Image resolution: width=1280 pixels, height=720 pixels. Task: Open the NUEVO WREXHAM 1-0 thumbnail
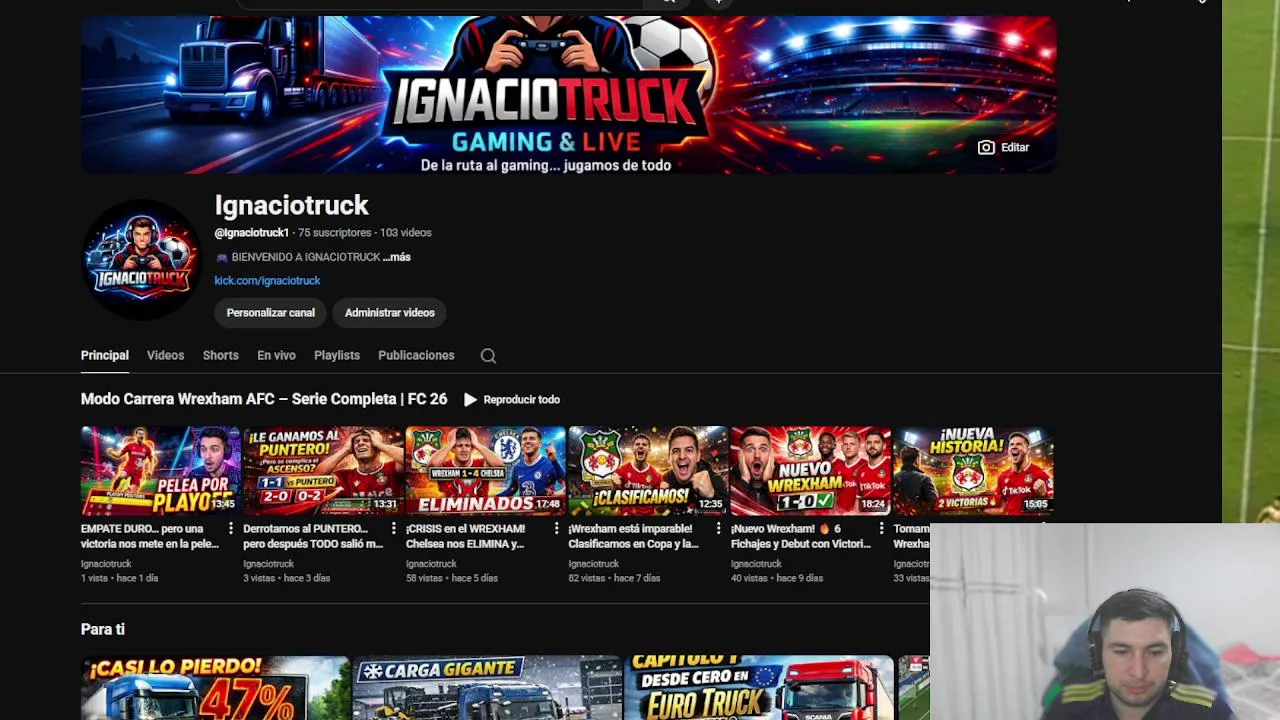(810, 471)
